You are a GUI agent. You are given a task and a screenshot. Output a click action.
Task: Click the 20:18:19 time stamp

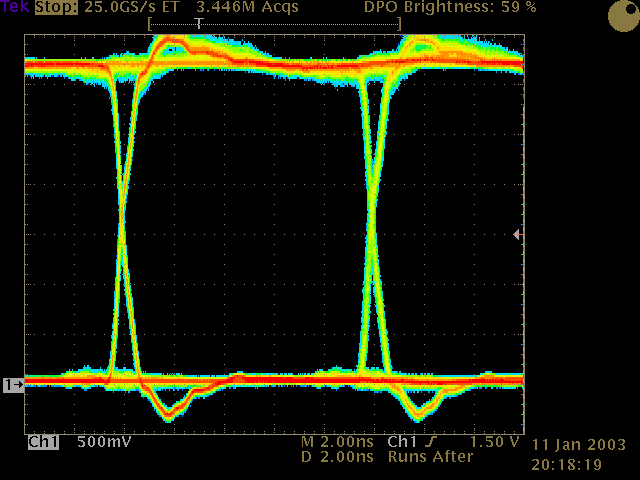pyautogui.click(x=567, y=464)
